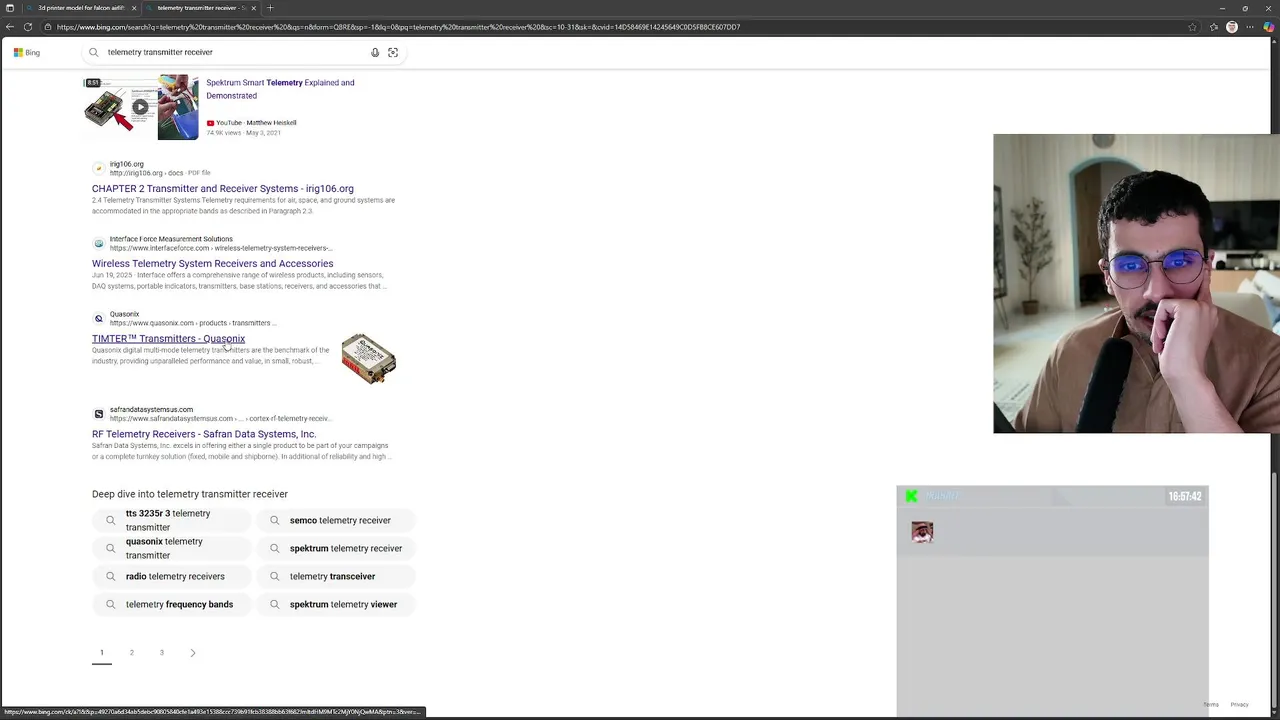
Task: Click search icon beside 'semco telemetry receiver'
Action: [275, 520]
